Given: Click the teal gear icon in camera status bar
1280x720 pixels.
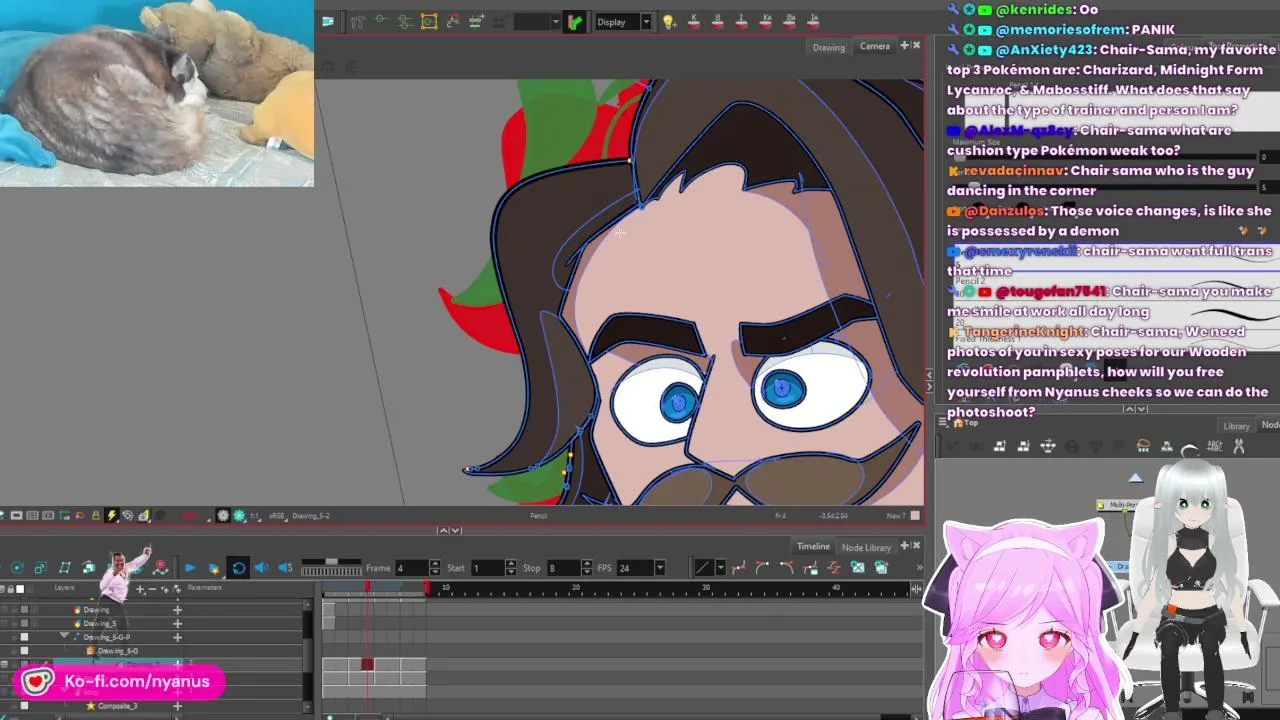Looking at the screenshot, I should (239, 516).
